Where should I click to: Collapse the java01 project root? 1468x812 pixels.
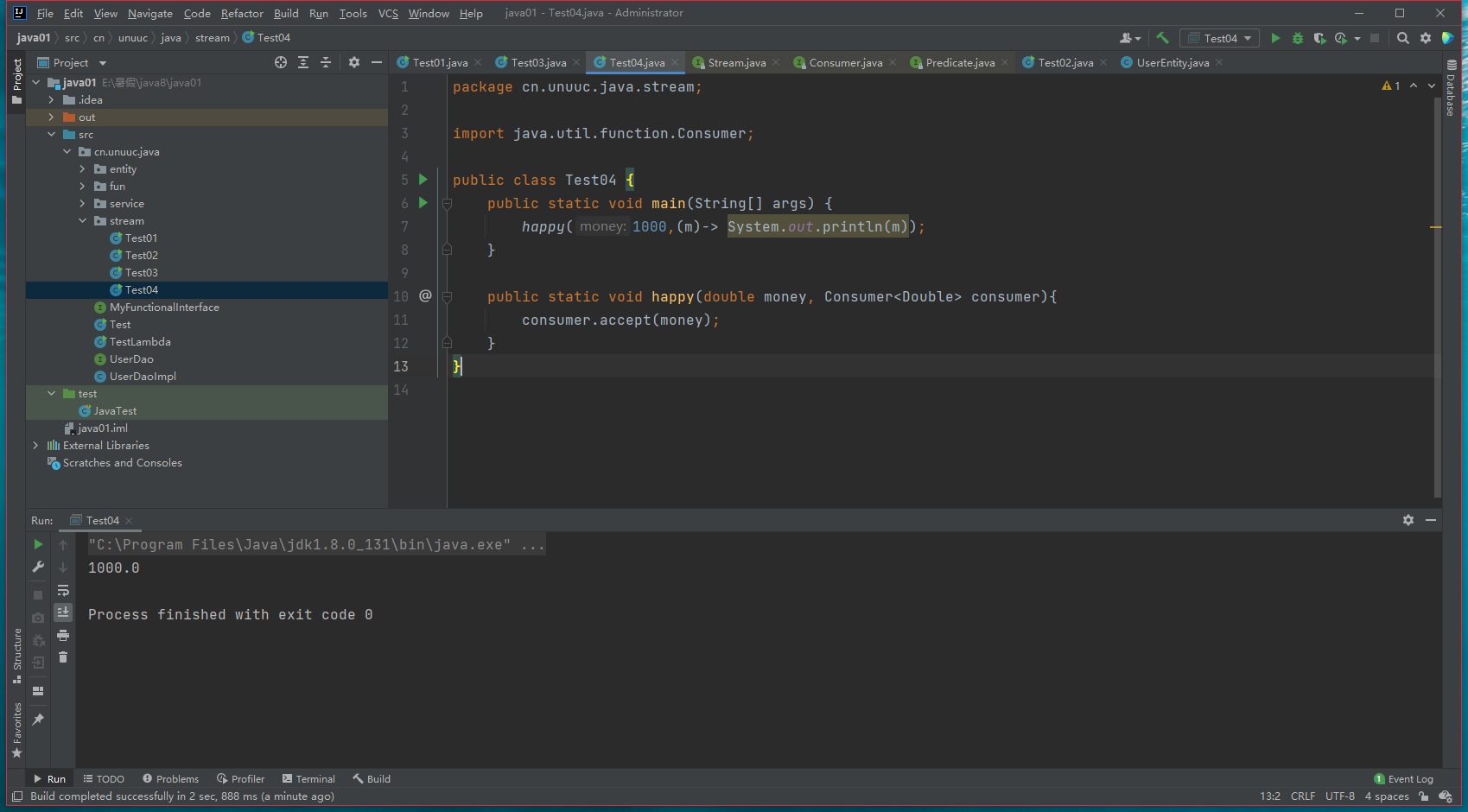35,83
